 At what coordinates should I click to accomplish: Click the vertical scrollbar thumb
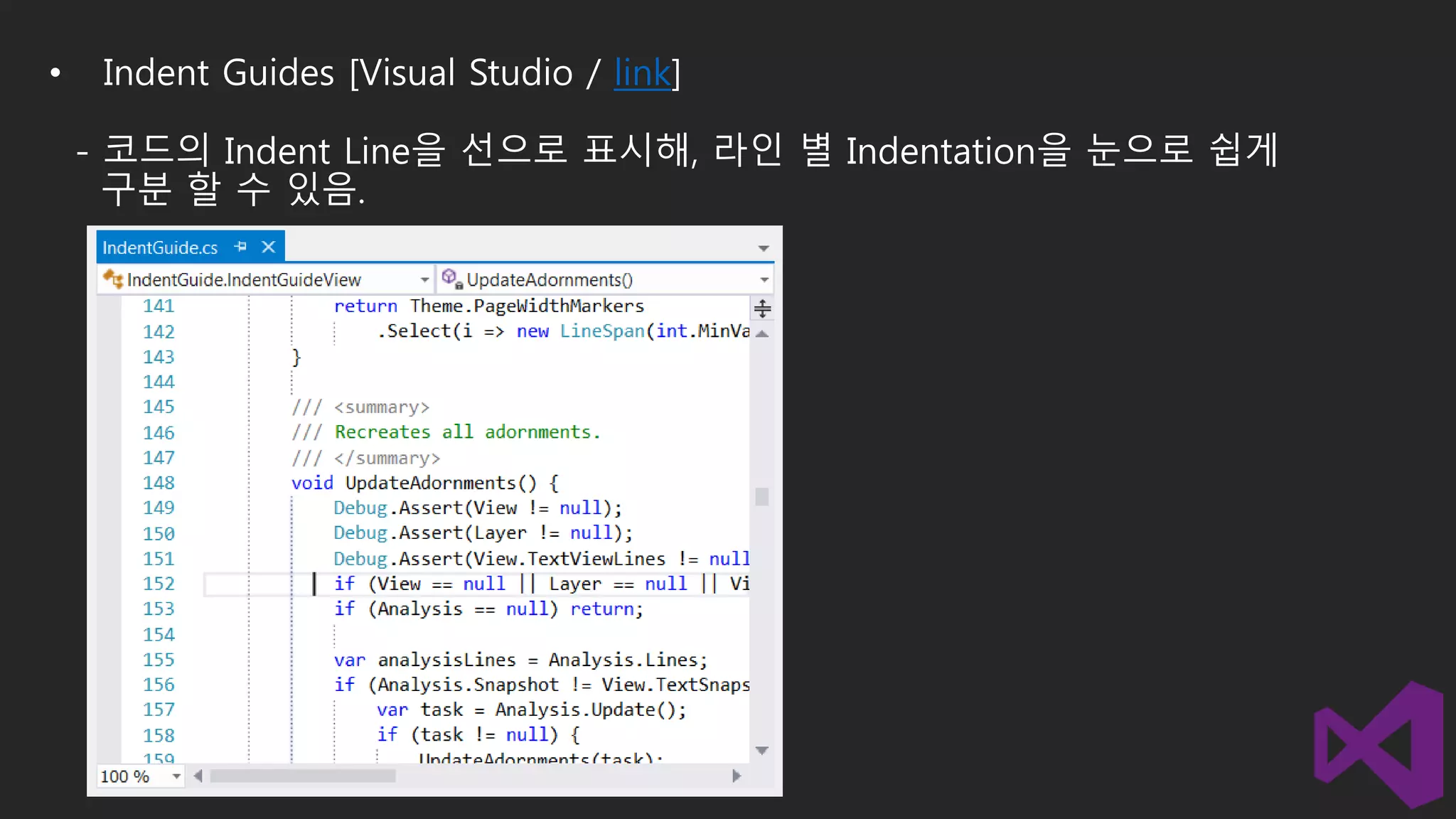click(762, 496)
